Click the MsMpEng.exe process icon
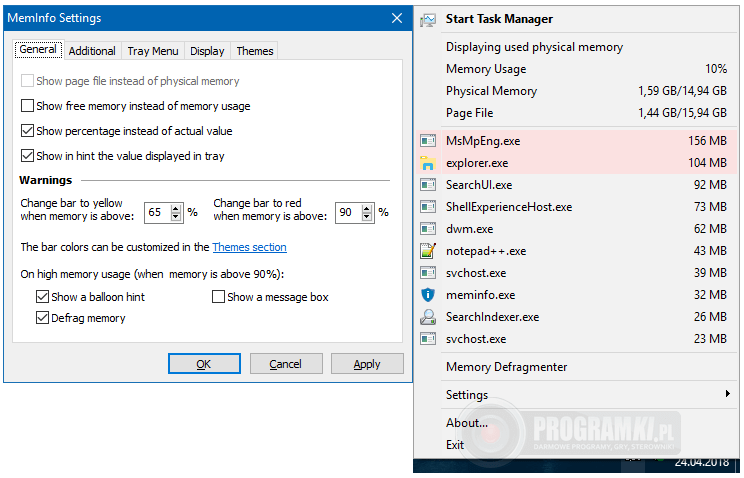Screen dimensions: 744x478 coord(428,141)
